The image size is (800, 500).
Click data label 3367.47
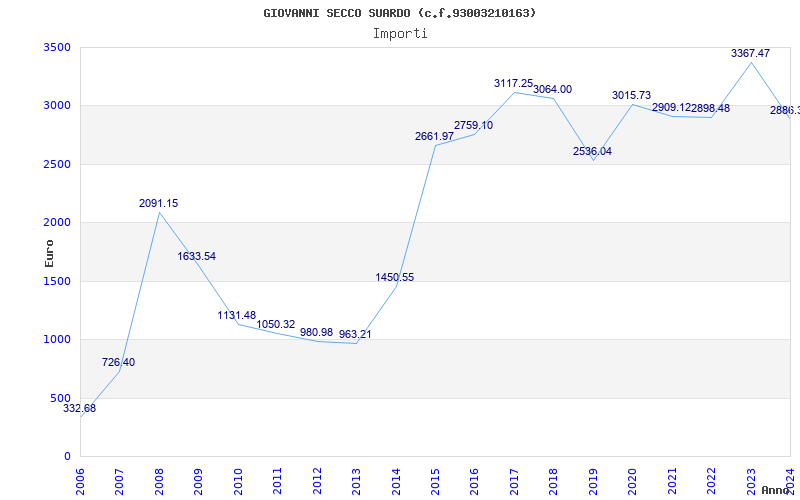click(751, 54)
